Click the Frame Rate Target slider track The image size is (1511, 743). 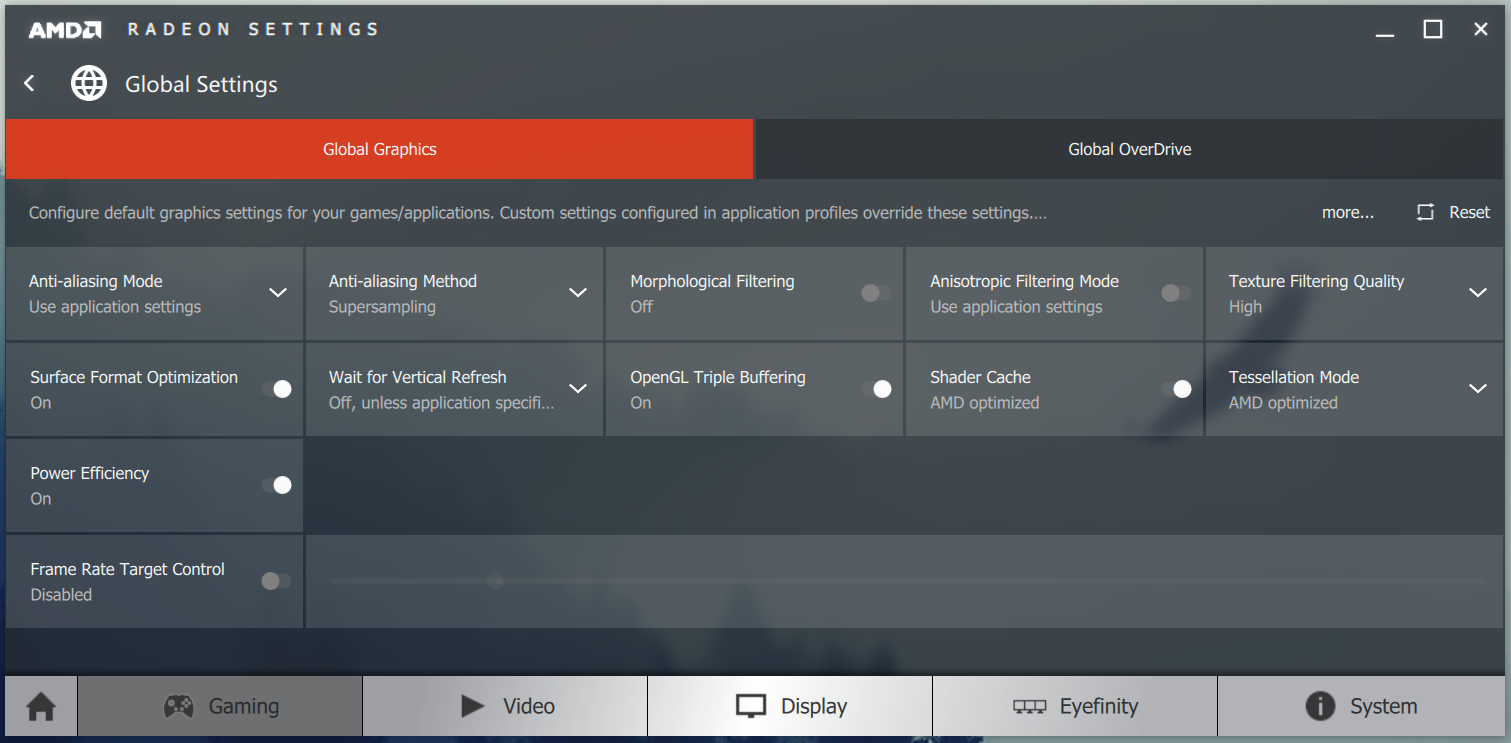(908, 581)
